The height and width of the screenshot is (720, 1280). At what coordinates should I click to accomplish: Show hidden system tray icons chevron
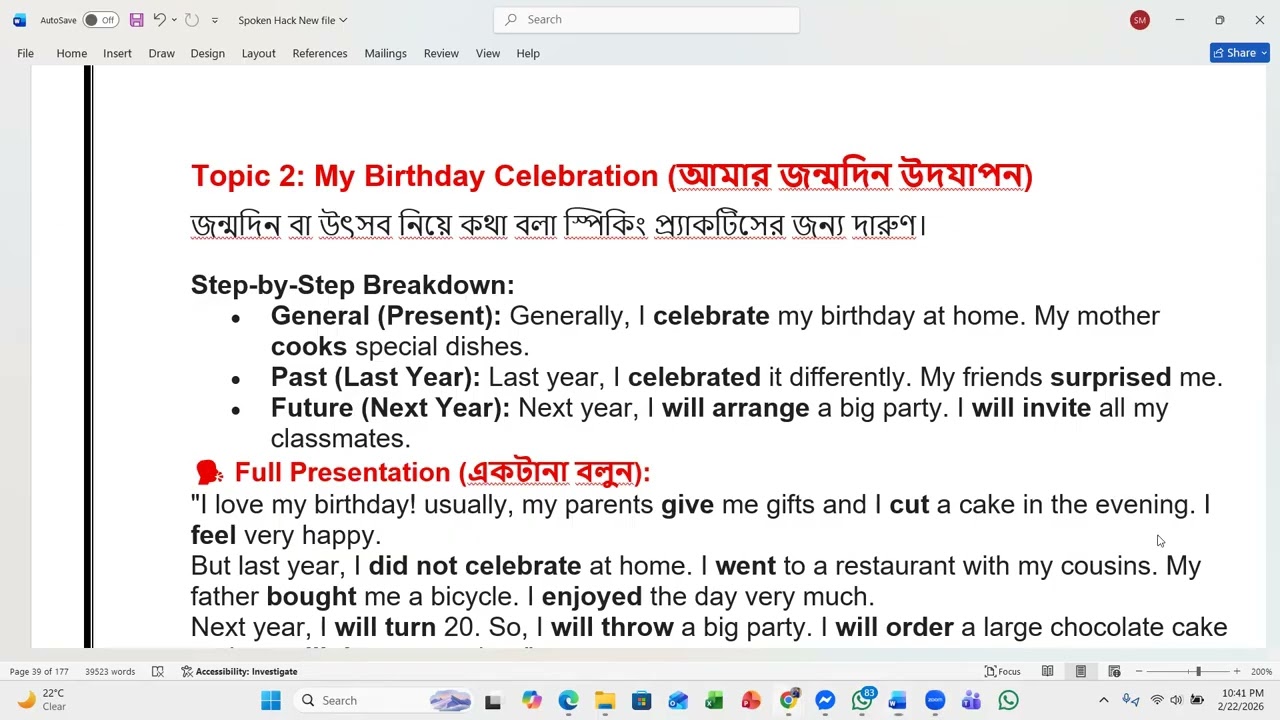[x=1103, y=700]
